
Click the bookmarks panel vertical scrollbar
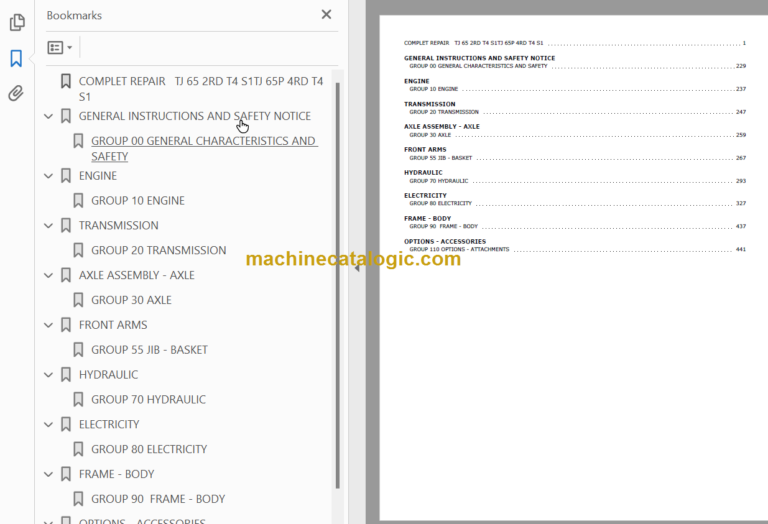(x=337, y=285)
